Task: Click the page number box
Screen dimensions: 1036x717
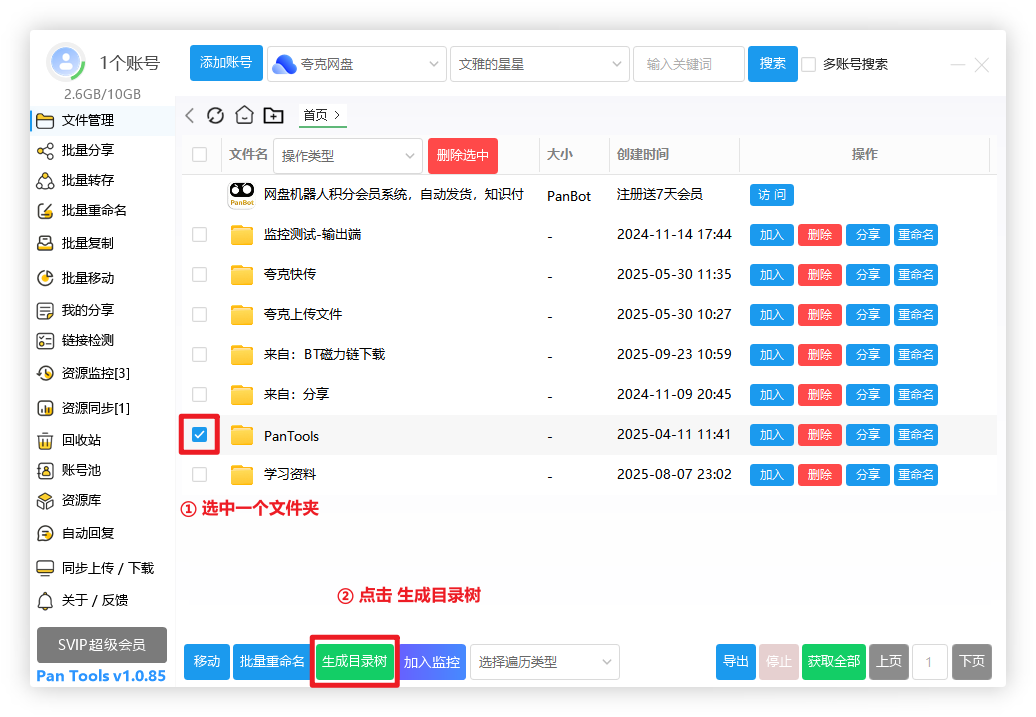Action: [929, 662]
